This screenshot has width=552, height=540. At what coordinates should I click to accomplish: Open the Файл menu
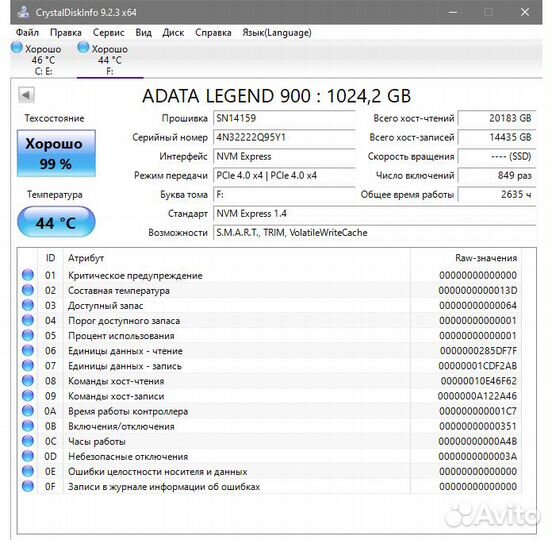coord(27,33)
